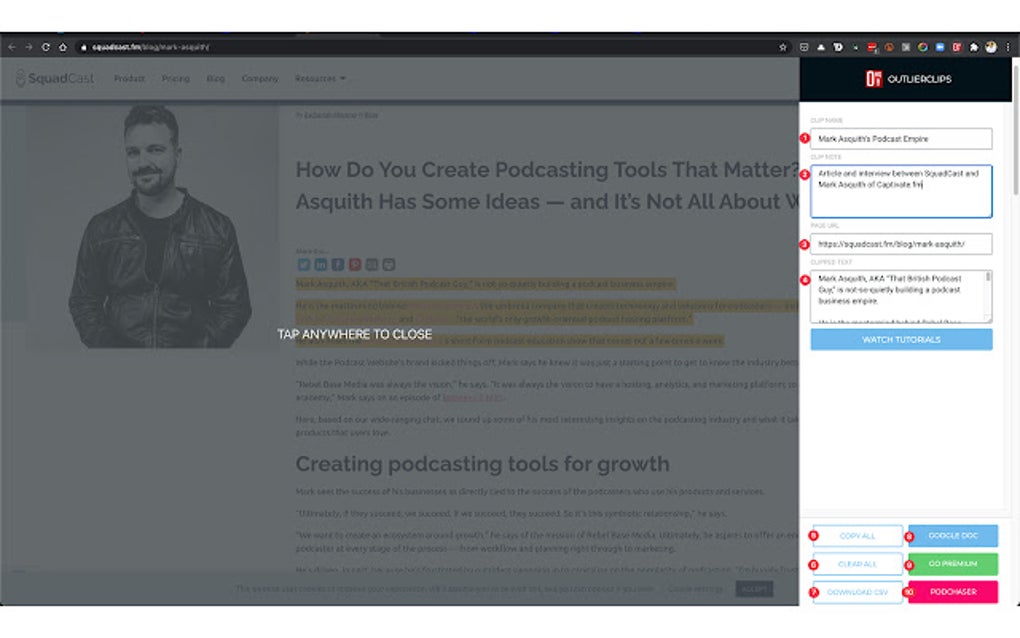
Task: Reload the page with the refresh icon
Action: [48, 46]
